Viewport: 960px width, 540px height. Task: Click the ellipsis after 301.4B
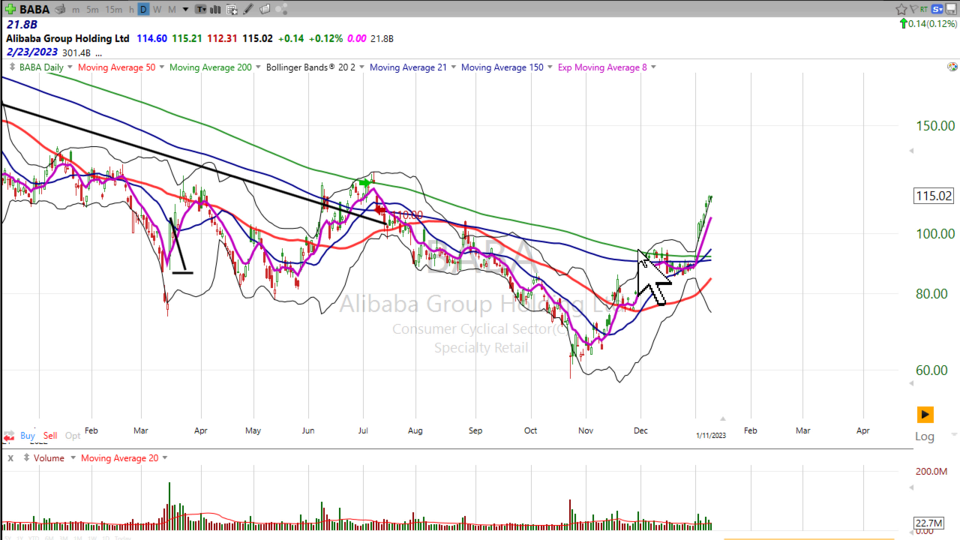click(x=99, y=54)
